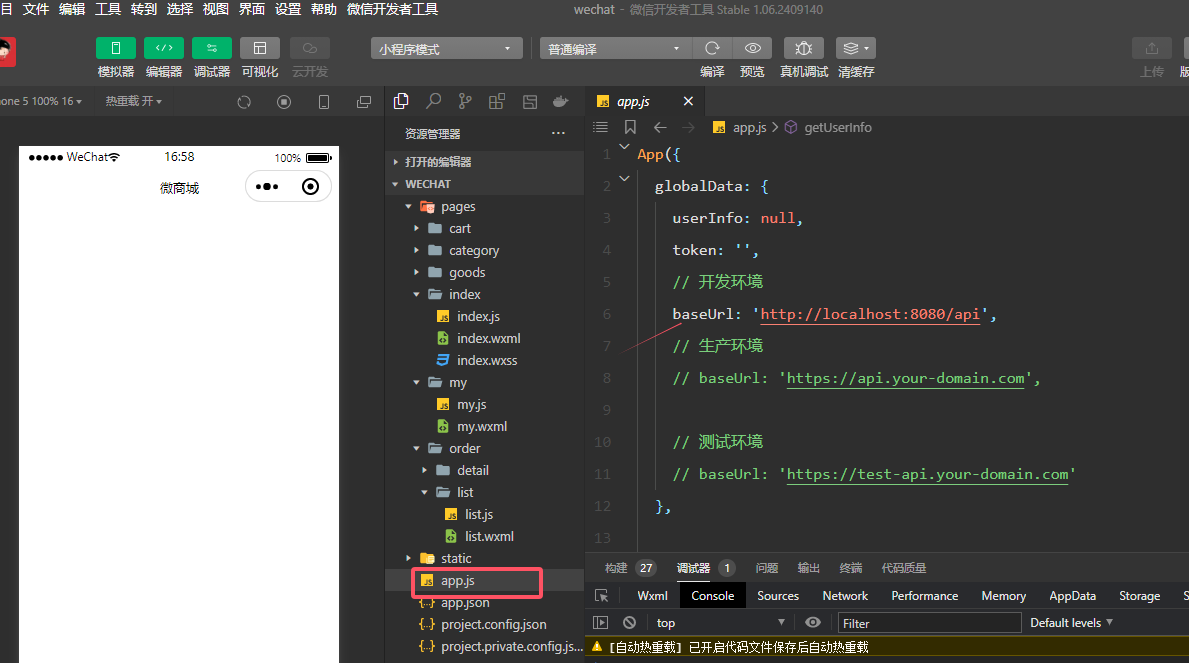Click the localhost:8080/api URL link

(870, 314)
